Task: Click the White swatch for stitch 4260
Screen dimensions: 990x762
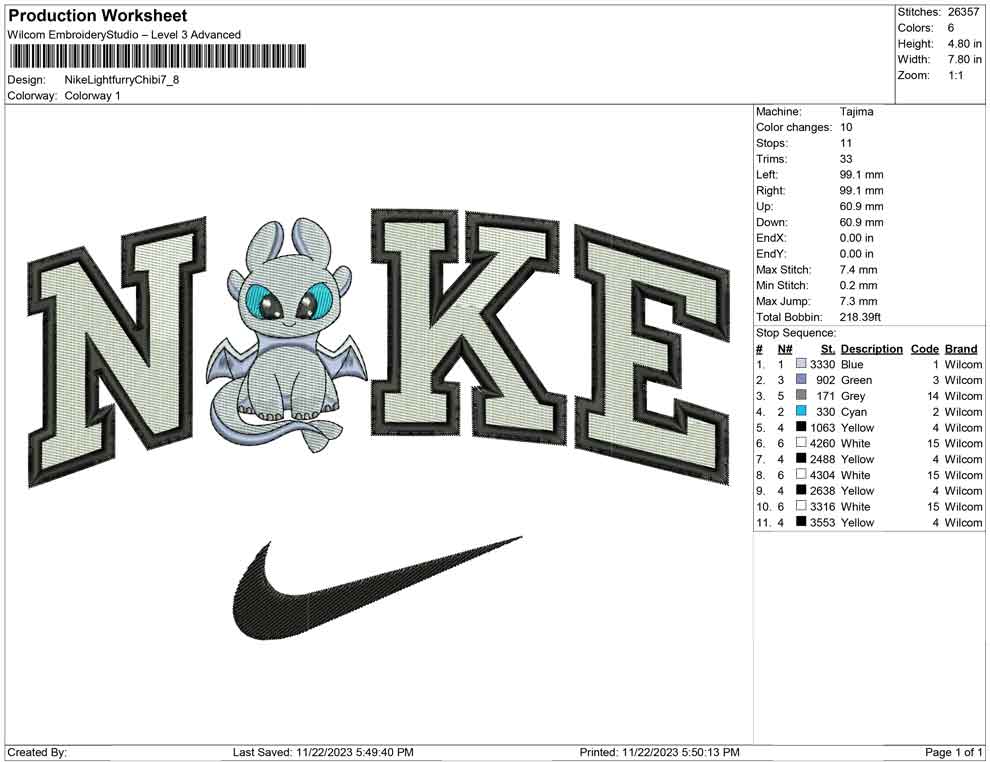Action: click(x=801, y=443)
